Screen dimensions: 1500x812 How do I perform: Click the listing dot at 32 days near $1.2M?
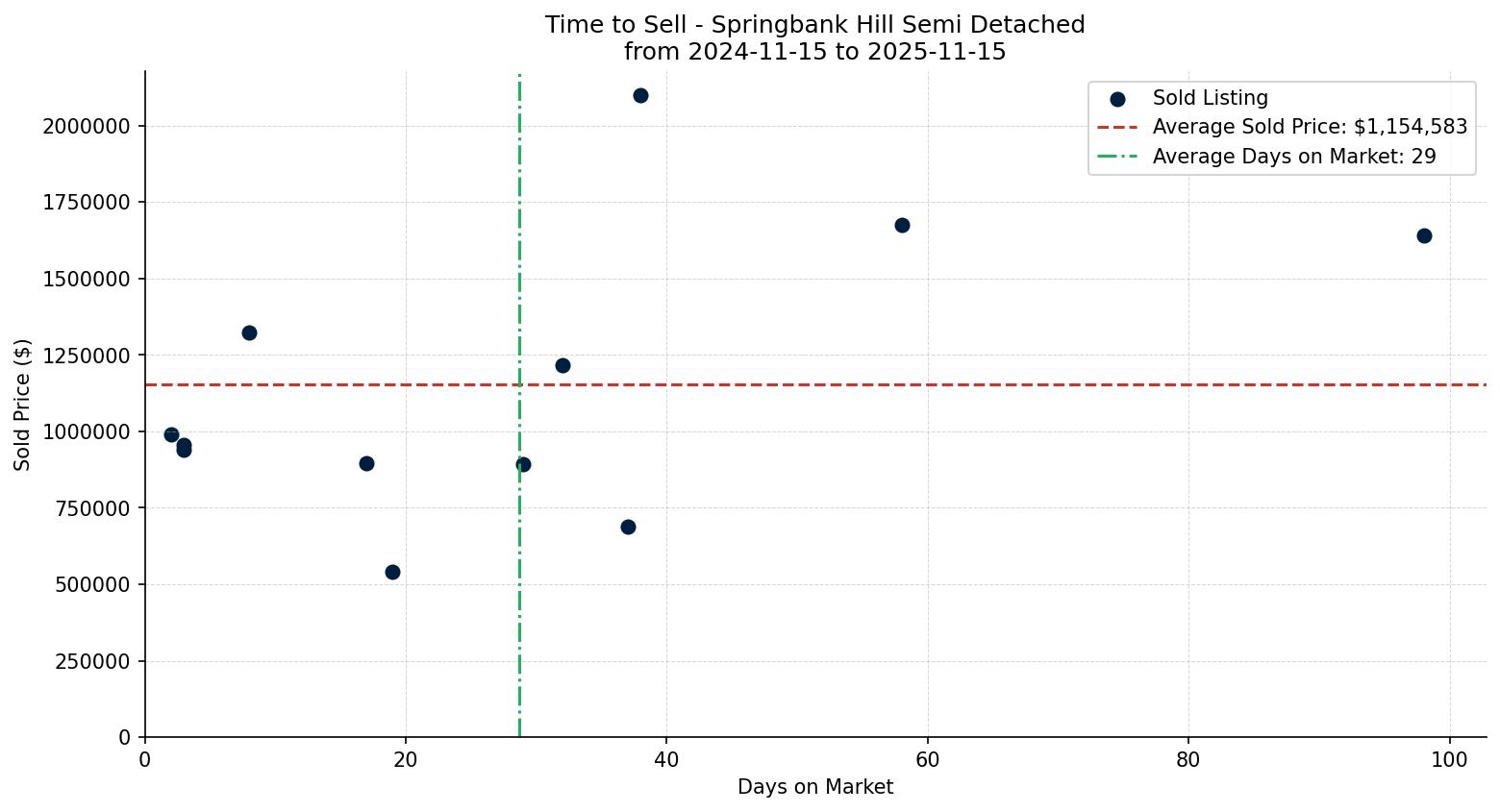tap(562, 365)
